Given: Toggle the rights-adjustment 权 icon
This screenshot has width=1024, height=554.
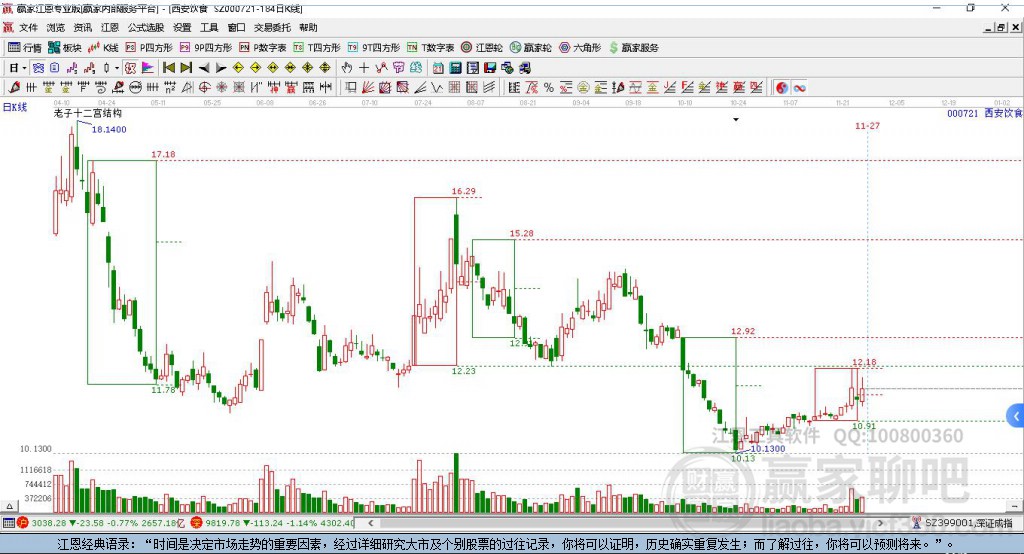Looking at the screenshot, I should pos(131,68).
